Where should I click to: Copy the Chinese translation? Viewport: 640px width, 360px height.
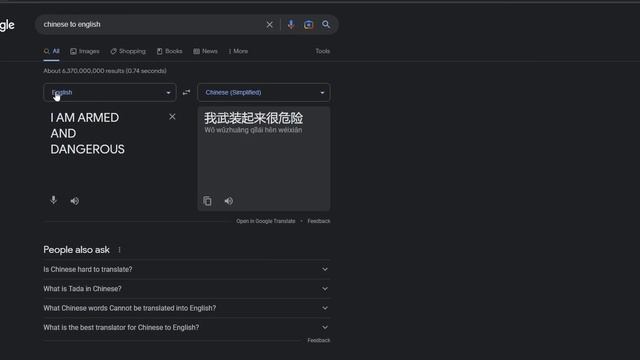tap(207, 201)
